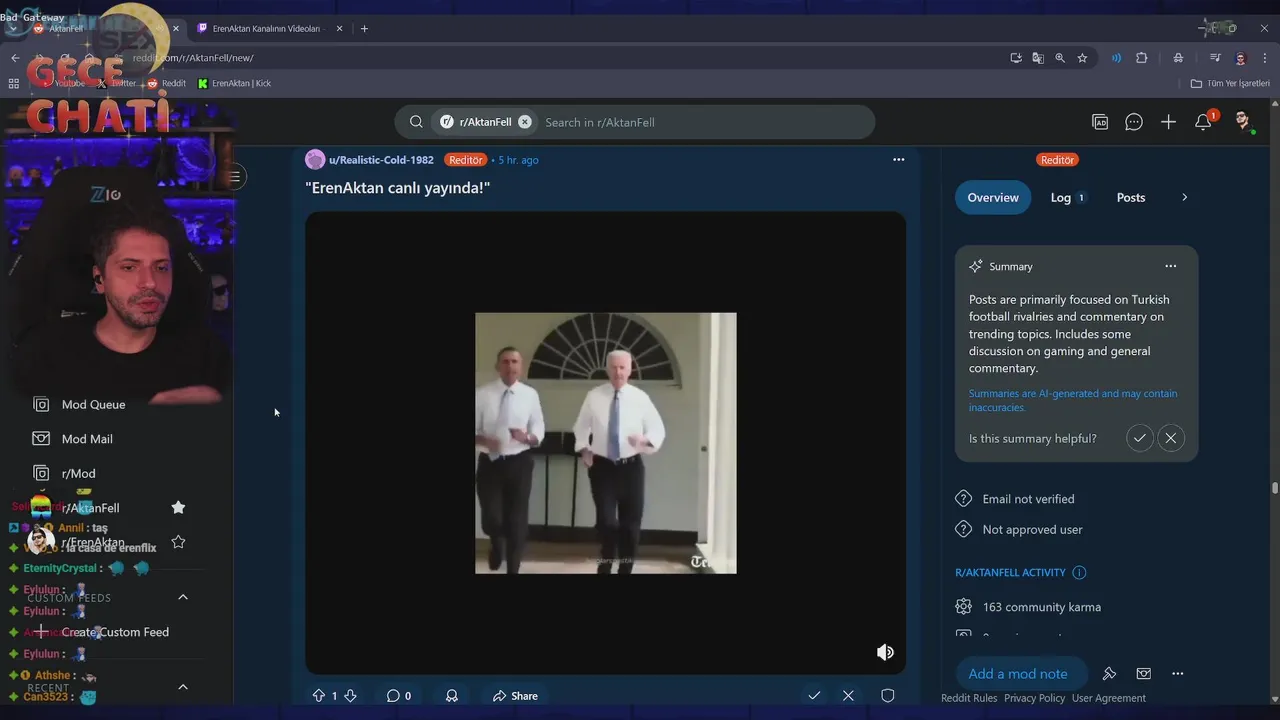This screenshot has width=1280, height=720.
Task: Collapse the Custom Feeds section
Action: click(183, 597)
